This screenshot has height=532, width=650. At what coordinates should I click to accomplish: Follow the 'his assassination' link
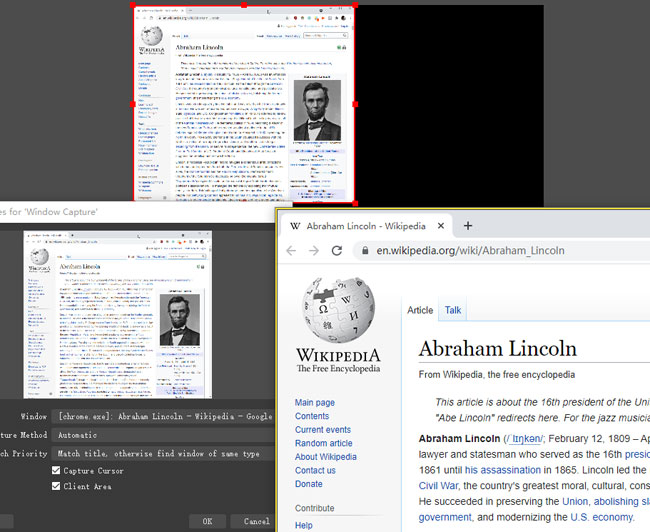(502, 470)
